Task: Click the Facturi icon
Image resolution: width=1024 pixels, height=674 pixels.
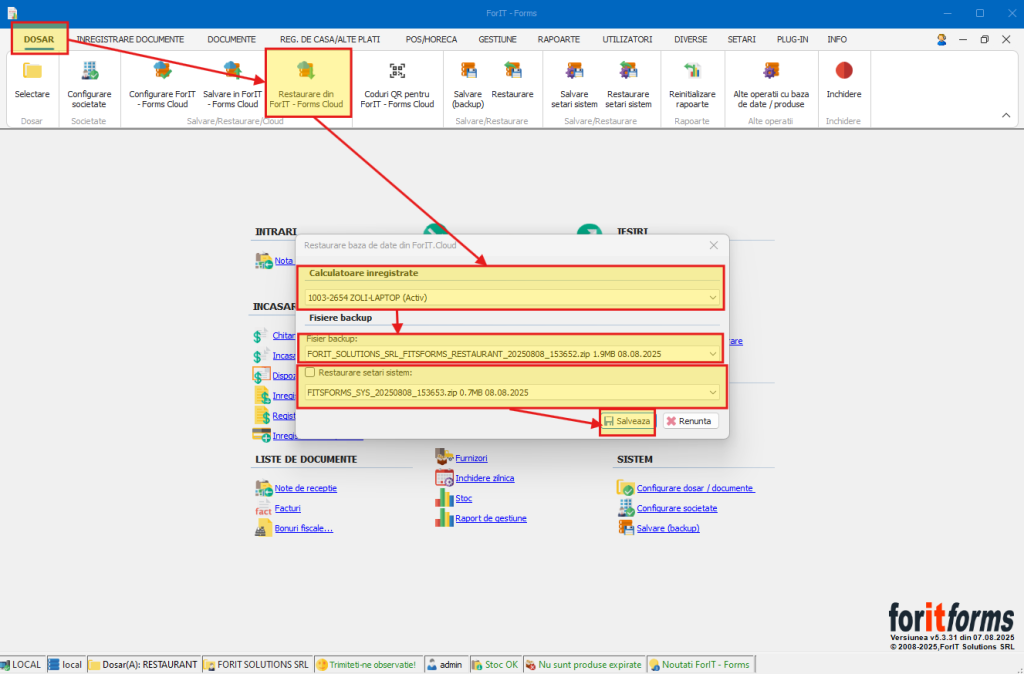Action: pos(264,508)
